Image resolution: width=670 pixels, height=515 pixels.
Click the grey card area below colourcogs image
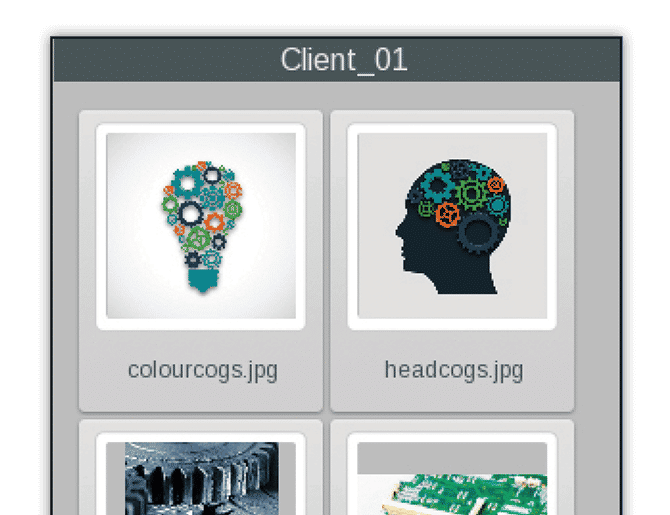(x=201, y=344)
